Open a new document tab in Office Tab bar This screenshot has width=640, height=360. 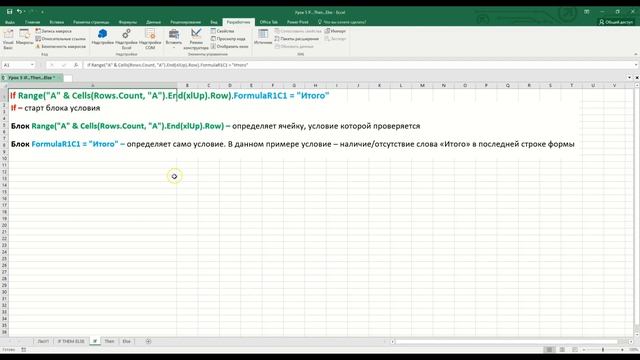click(x=68, y=78)
